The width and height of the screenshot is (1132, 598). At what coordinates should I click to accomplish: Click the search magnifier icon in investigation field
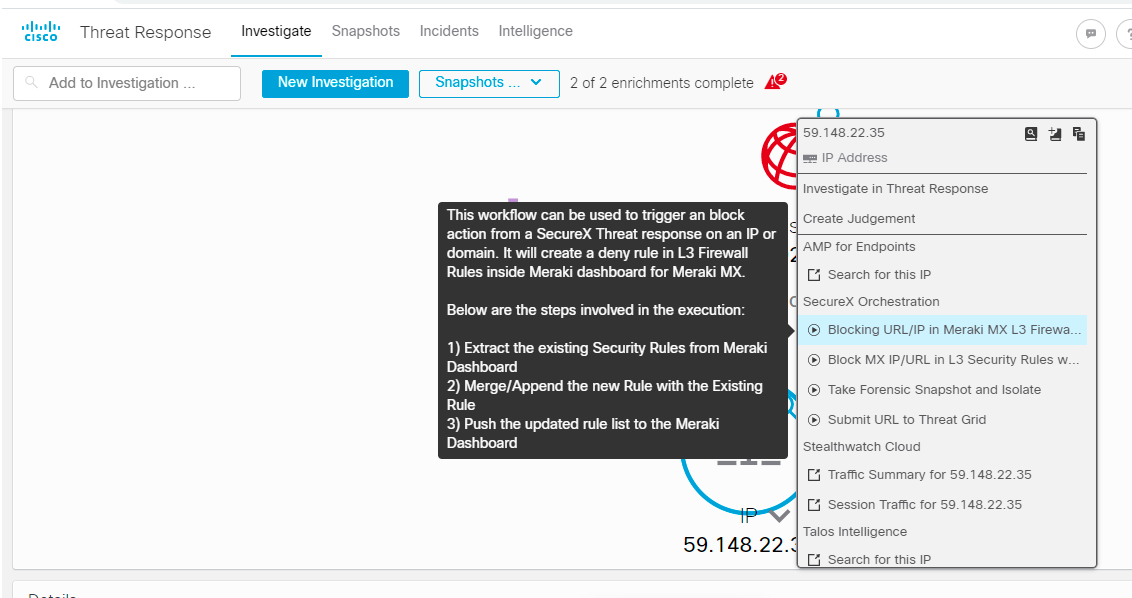[31, 82]
